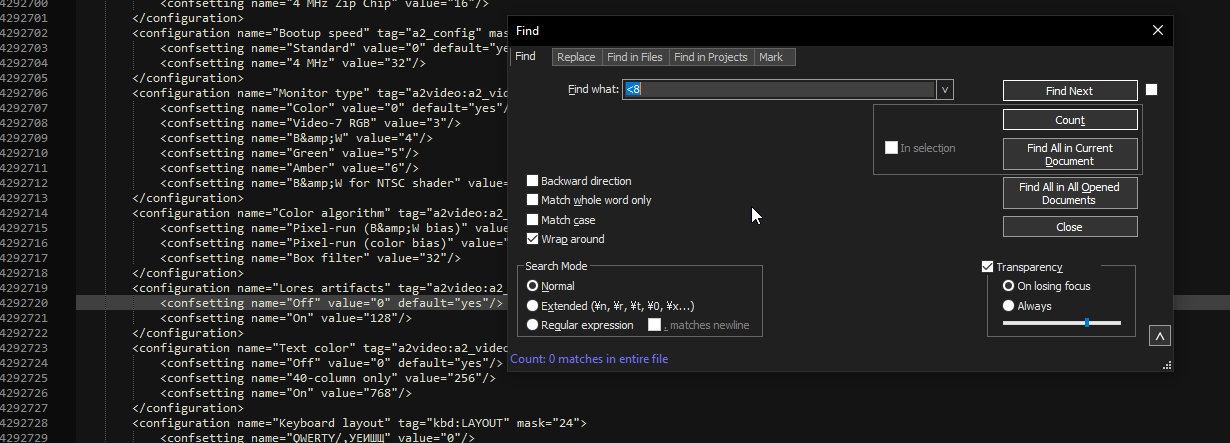Open the Find in Files tab

point(635,58)
